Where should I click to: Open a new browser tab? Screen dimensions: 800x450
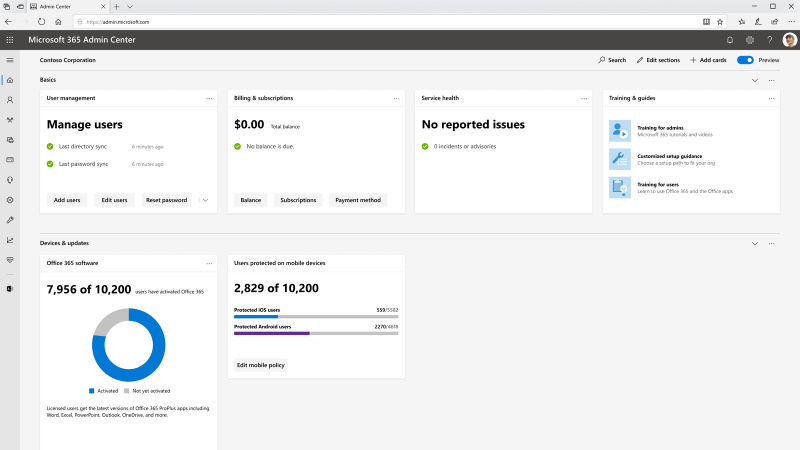coord(116,7)
